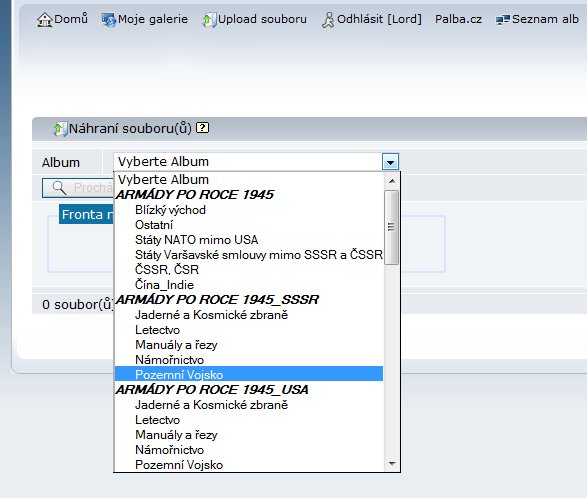Viewport: 587px width, 498px height.
Task: Select ČSSR, ČSR album
Action: (x=249, y=270)
